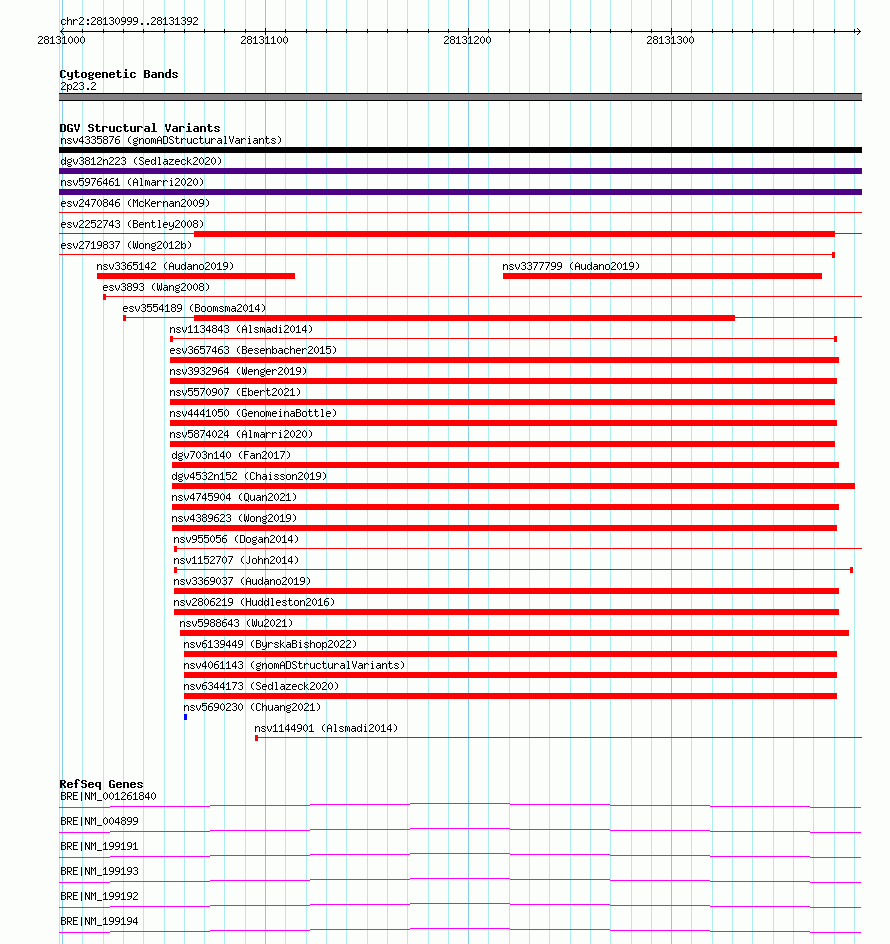
Task: Click the red nsv3377799 variant bar
Action: click(662, 276)
